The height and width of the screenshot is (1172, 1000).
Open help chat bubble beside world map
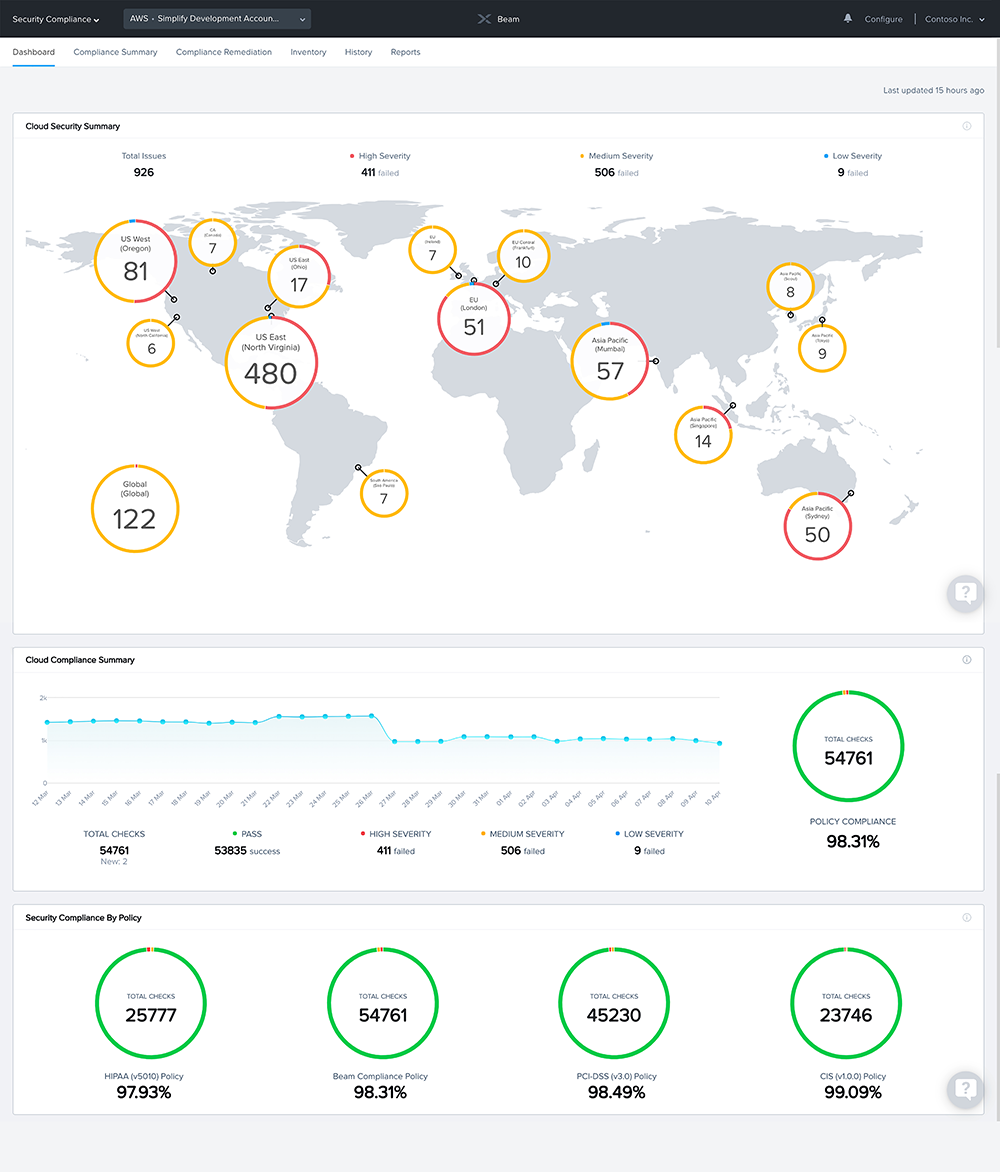(964, 593)
